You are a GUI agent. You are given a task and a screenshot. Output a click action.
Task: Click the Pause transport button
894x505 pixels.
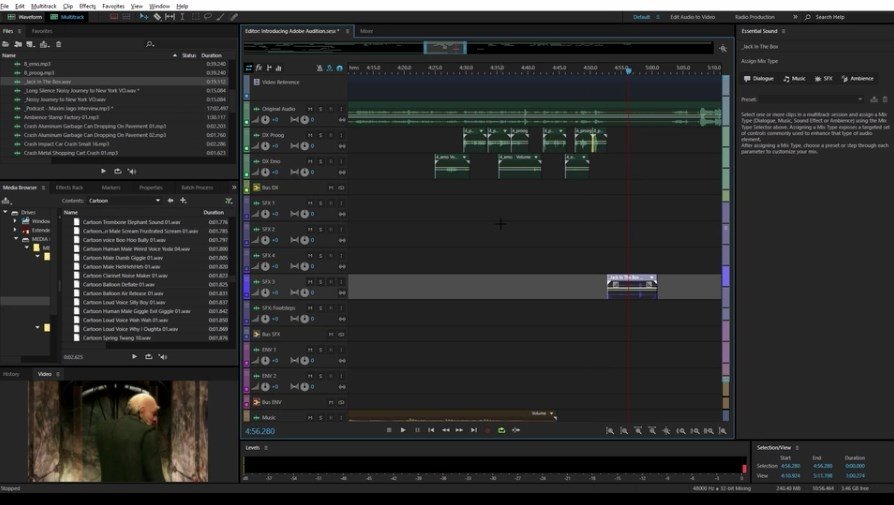pyautogui.click(x=417, y=430)
